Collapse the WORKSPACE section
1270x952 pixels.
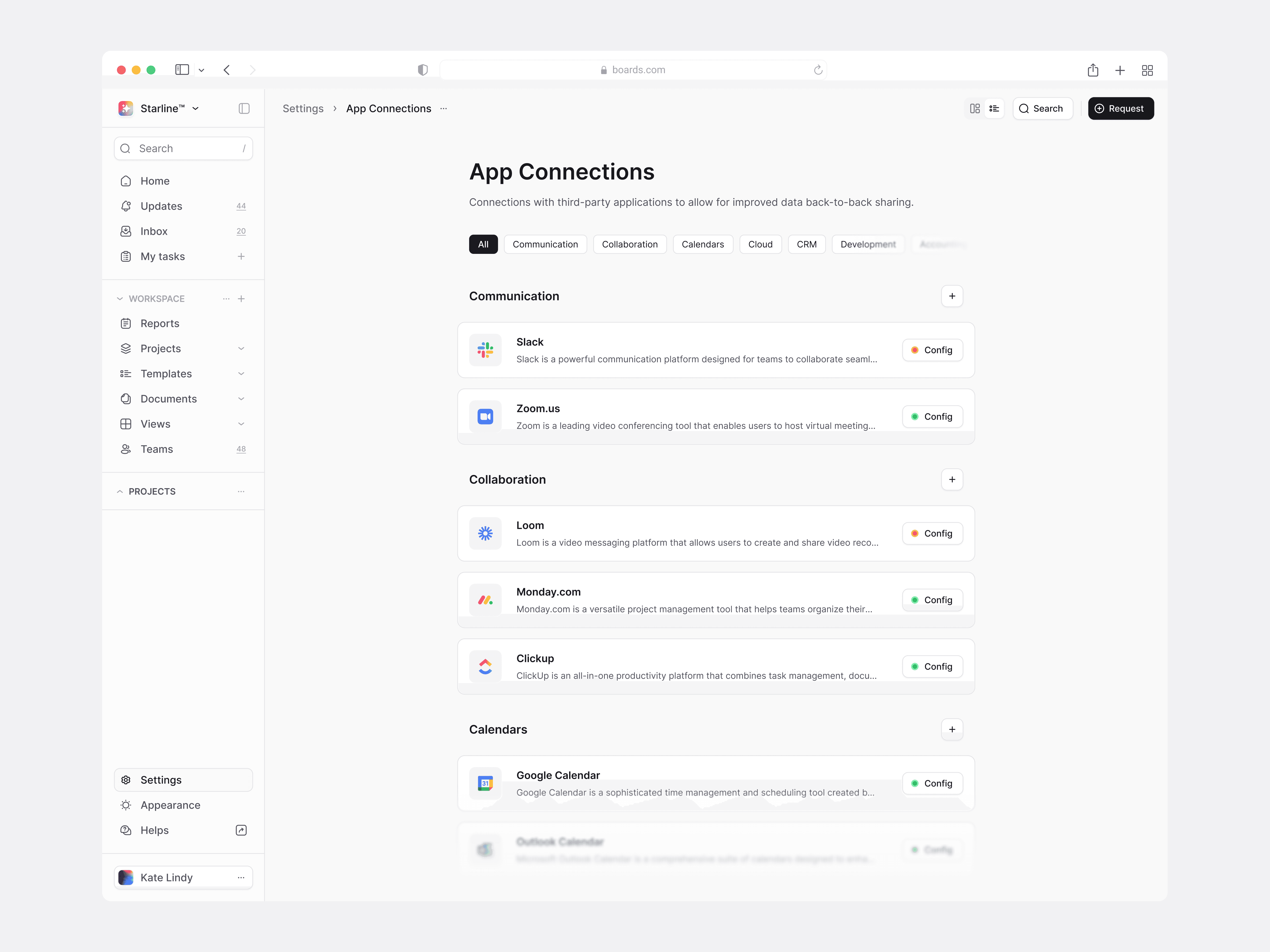[x=120, y=299]
